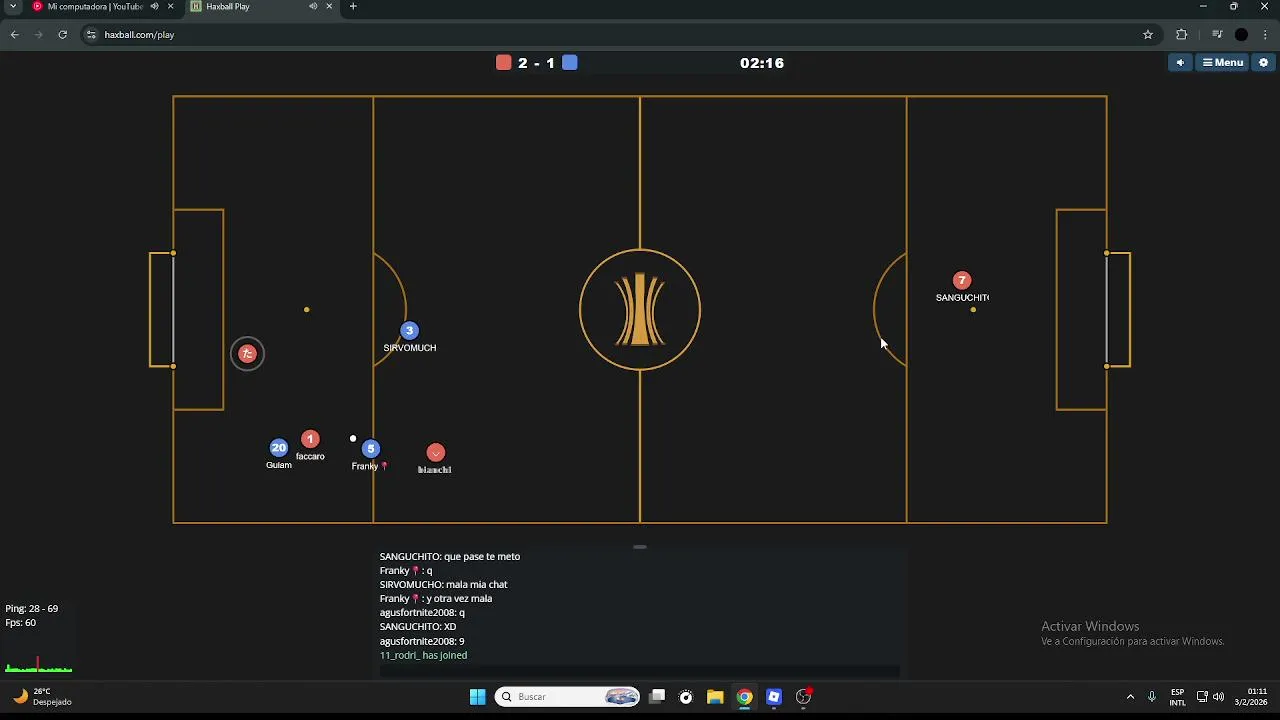Bookmark this page with the star icon
Image resolution: width=1280 pixels, height=720 pixels.
tap(1148, 34)
